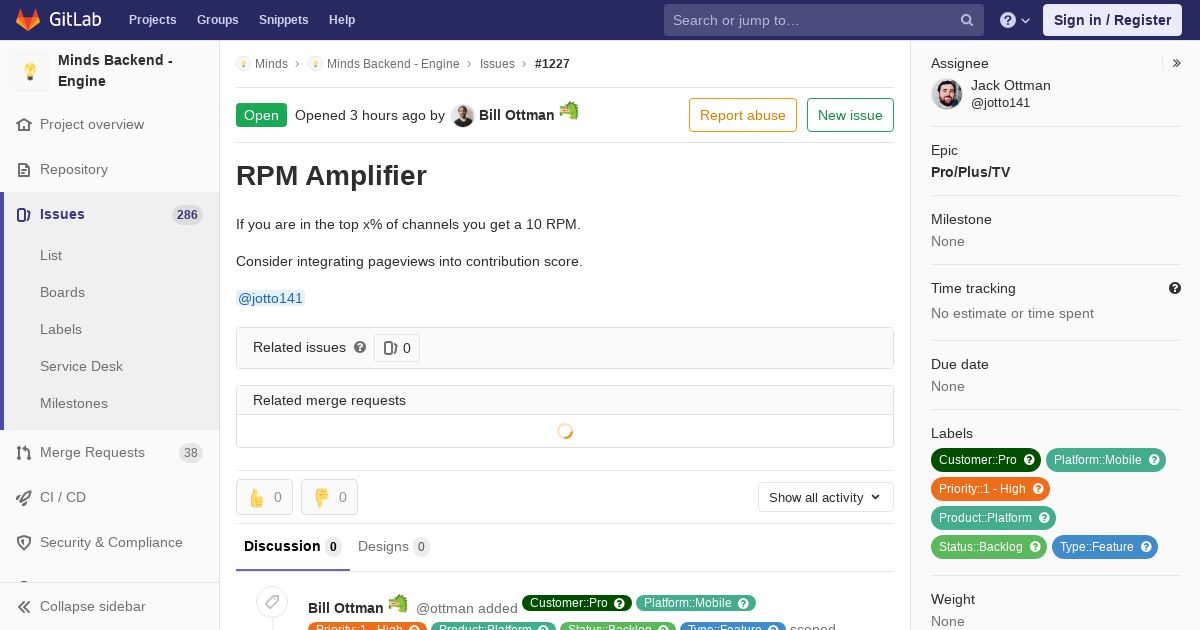1200x630 pixels.
Task: Click help icon on Priority::1 - High label
Action: coord(1038,489)
